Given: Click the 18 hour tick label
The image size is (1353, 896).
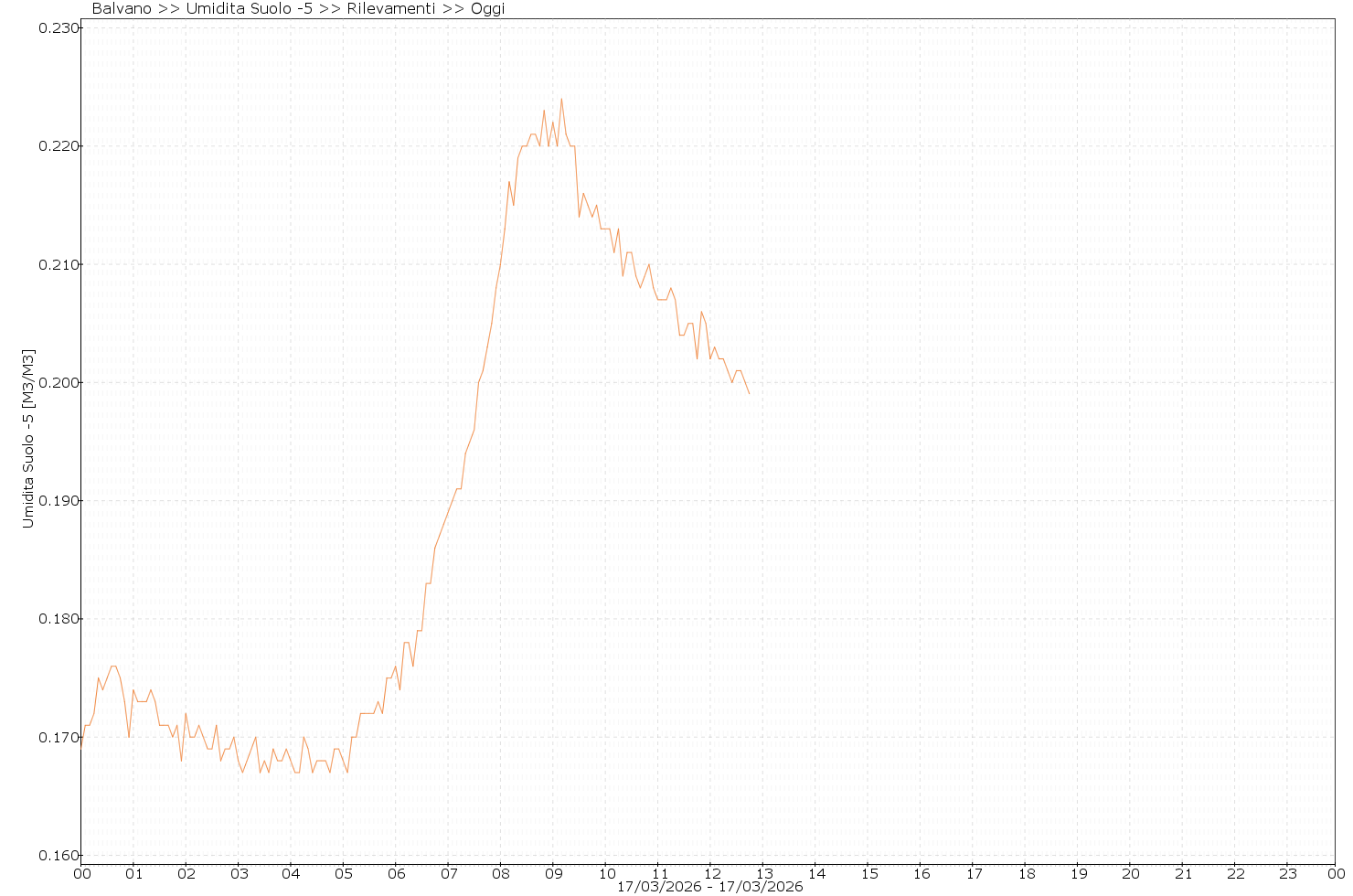Looking at the screenshot, I should (1026, 873).
